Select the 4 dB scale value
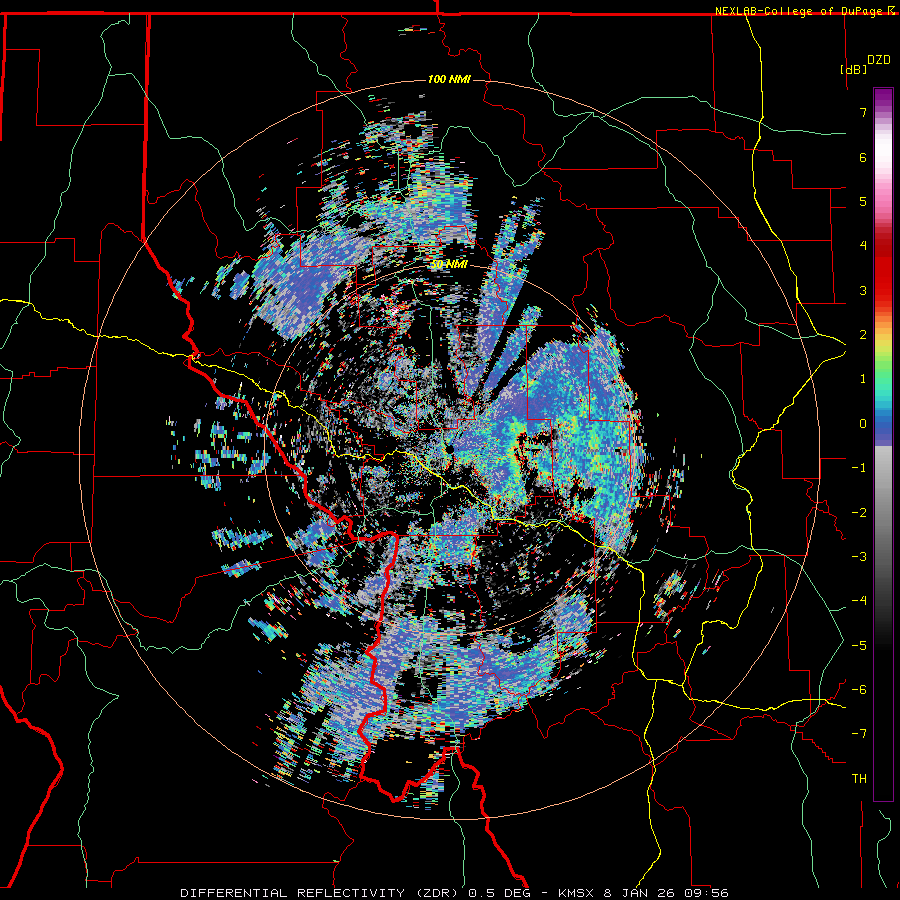This screenshot has height=900, width=900. 863,246
